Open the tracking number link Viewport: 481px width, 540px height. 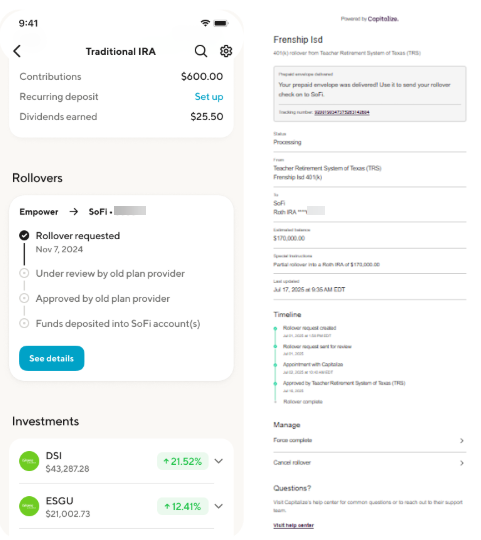(x=342, y=112)
